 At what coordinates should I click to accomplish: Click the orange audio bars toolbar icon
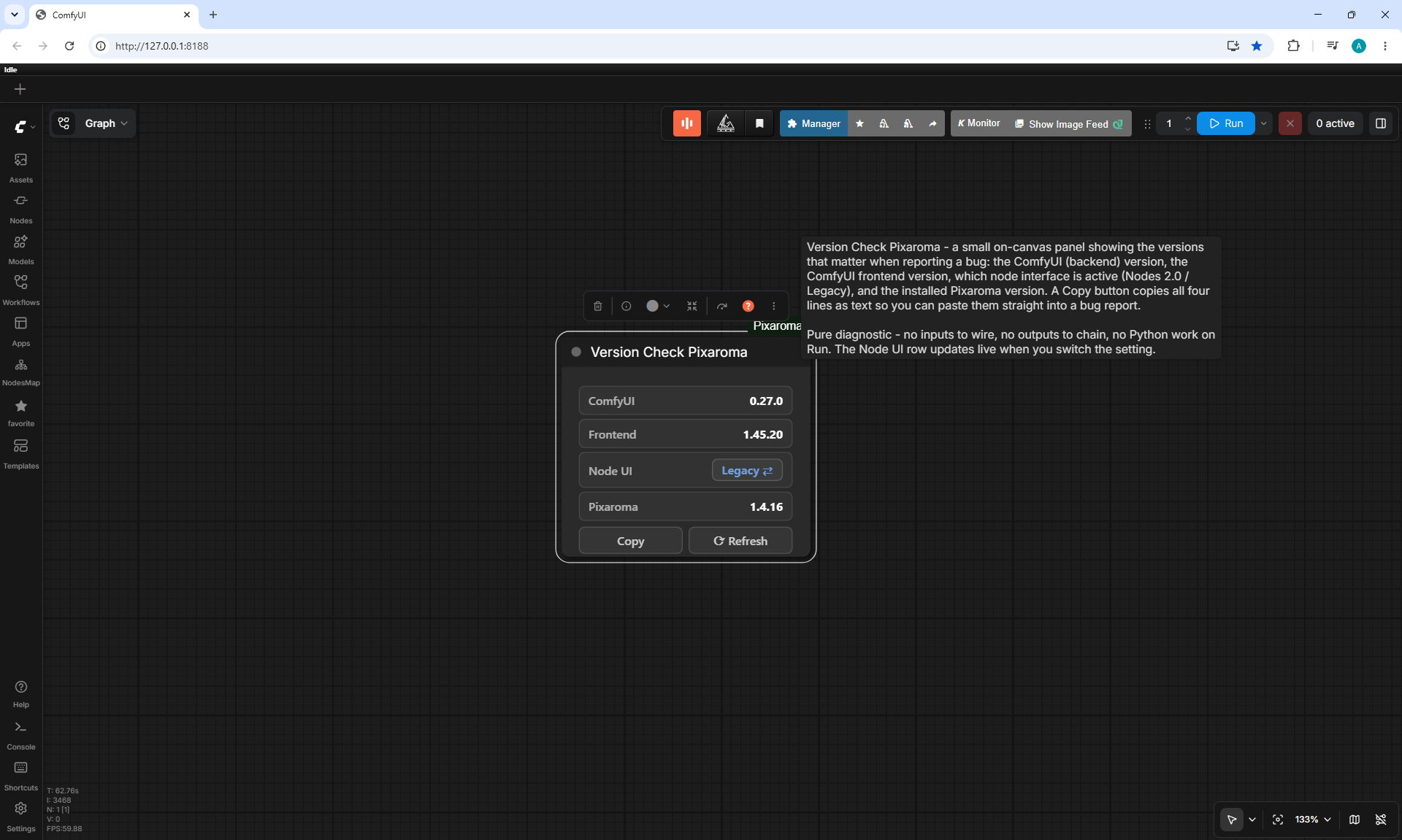coord(686,123)
